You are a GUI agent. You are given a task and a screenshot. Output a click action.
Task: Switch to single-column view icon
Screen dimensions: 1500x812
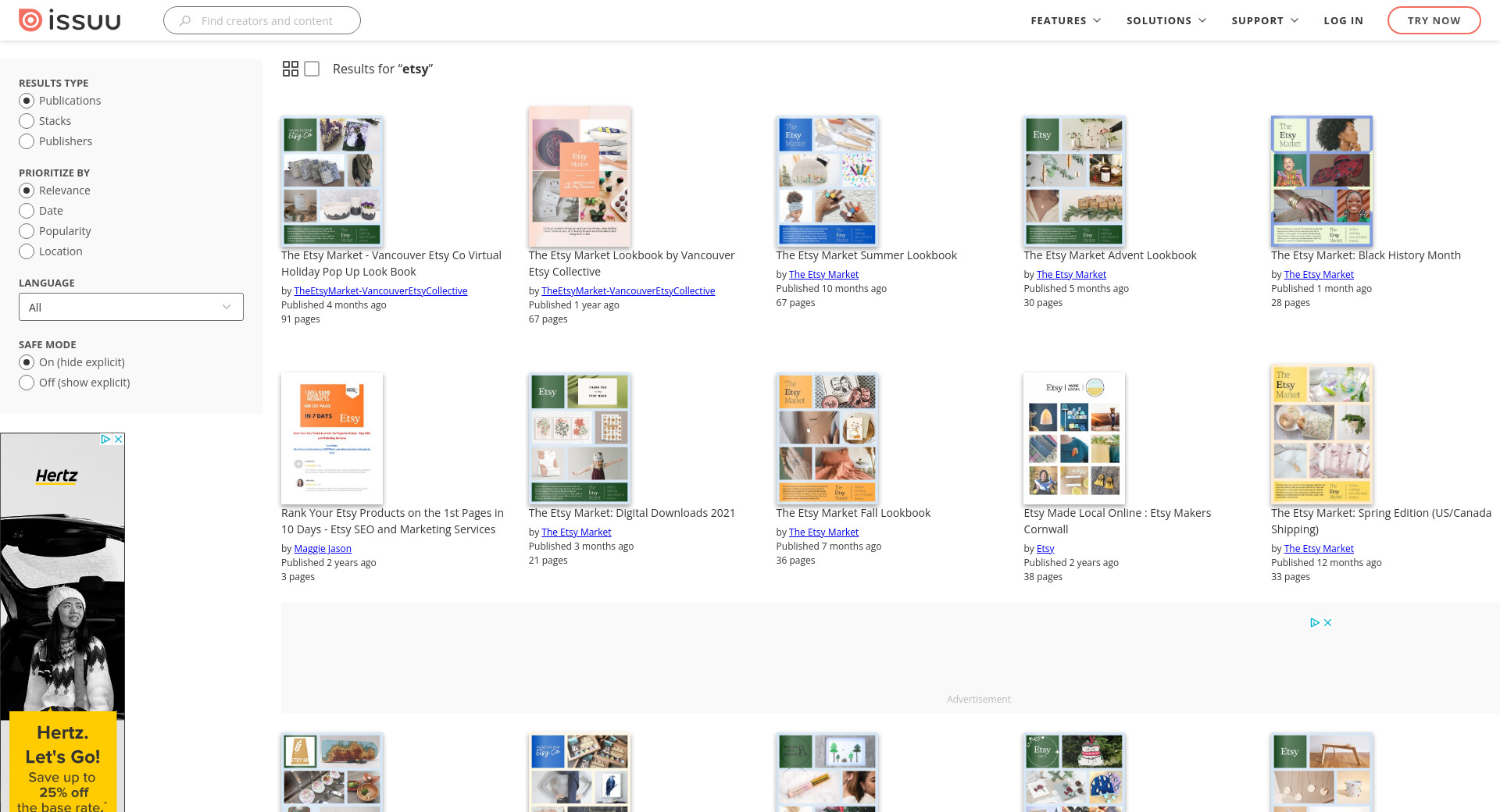[312, 69]
